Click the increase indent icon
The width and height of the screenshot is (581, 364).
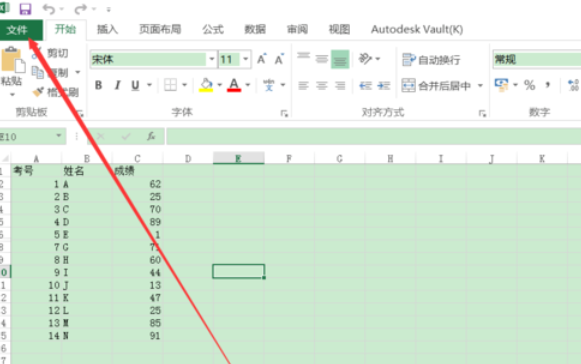(384, 86)
